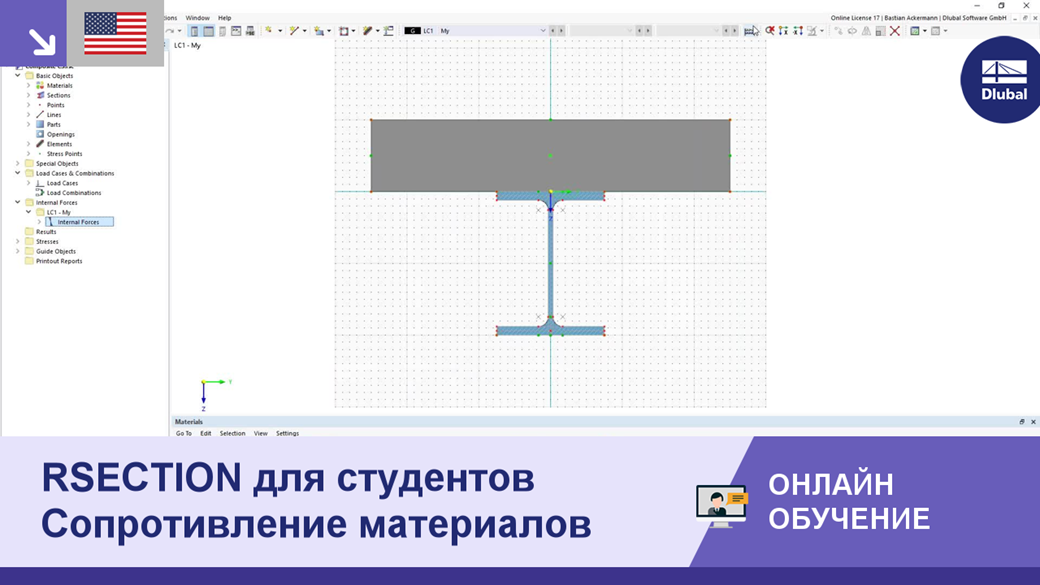Screen dimensions: 1040x585
Task: Expand the Materials tree node
Action: (29, 86)
